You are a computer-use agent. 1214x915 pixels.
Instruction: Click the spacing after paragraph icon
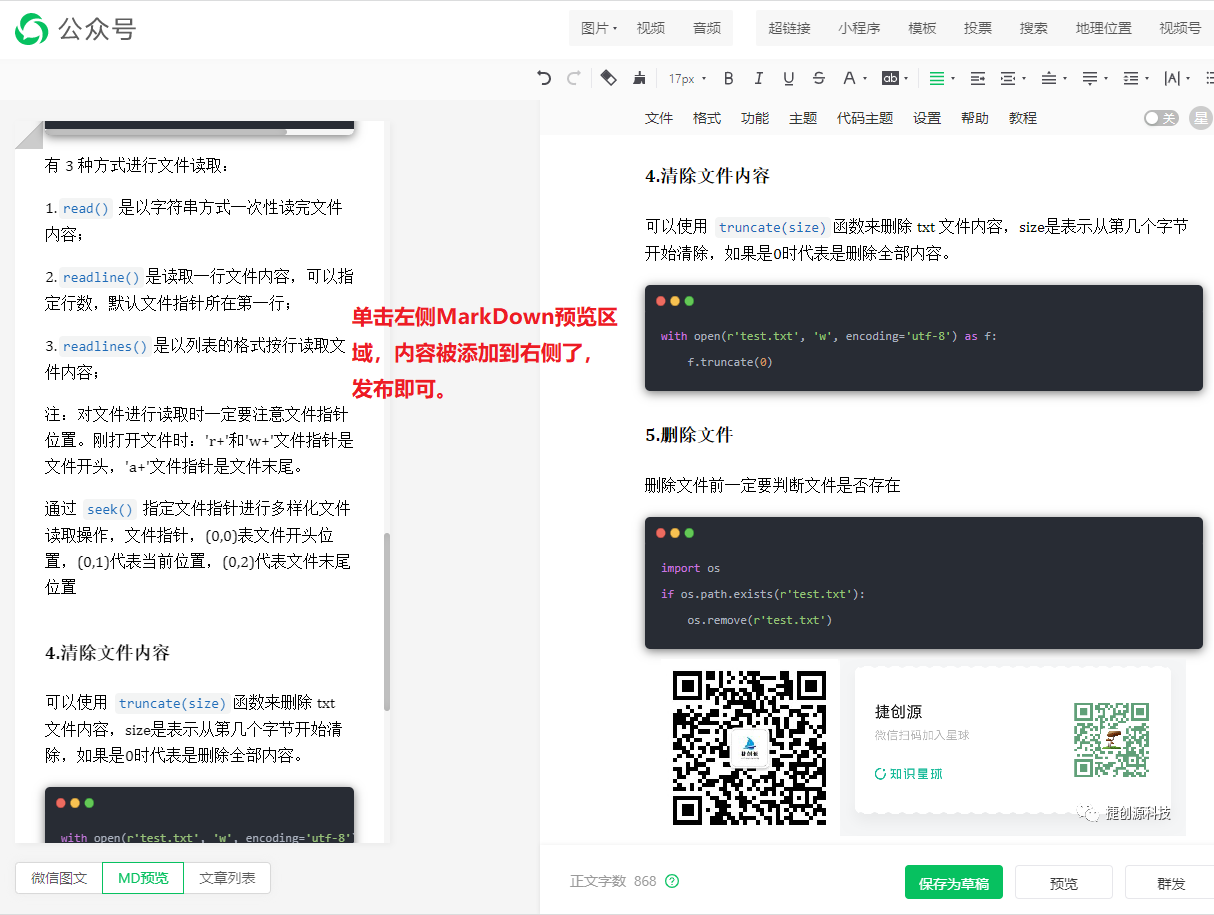(x=1089, y=78)
